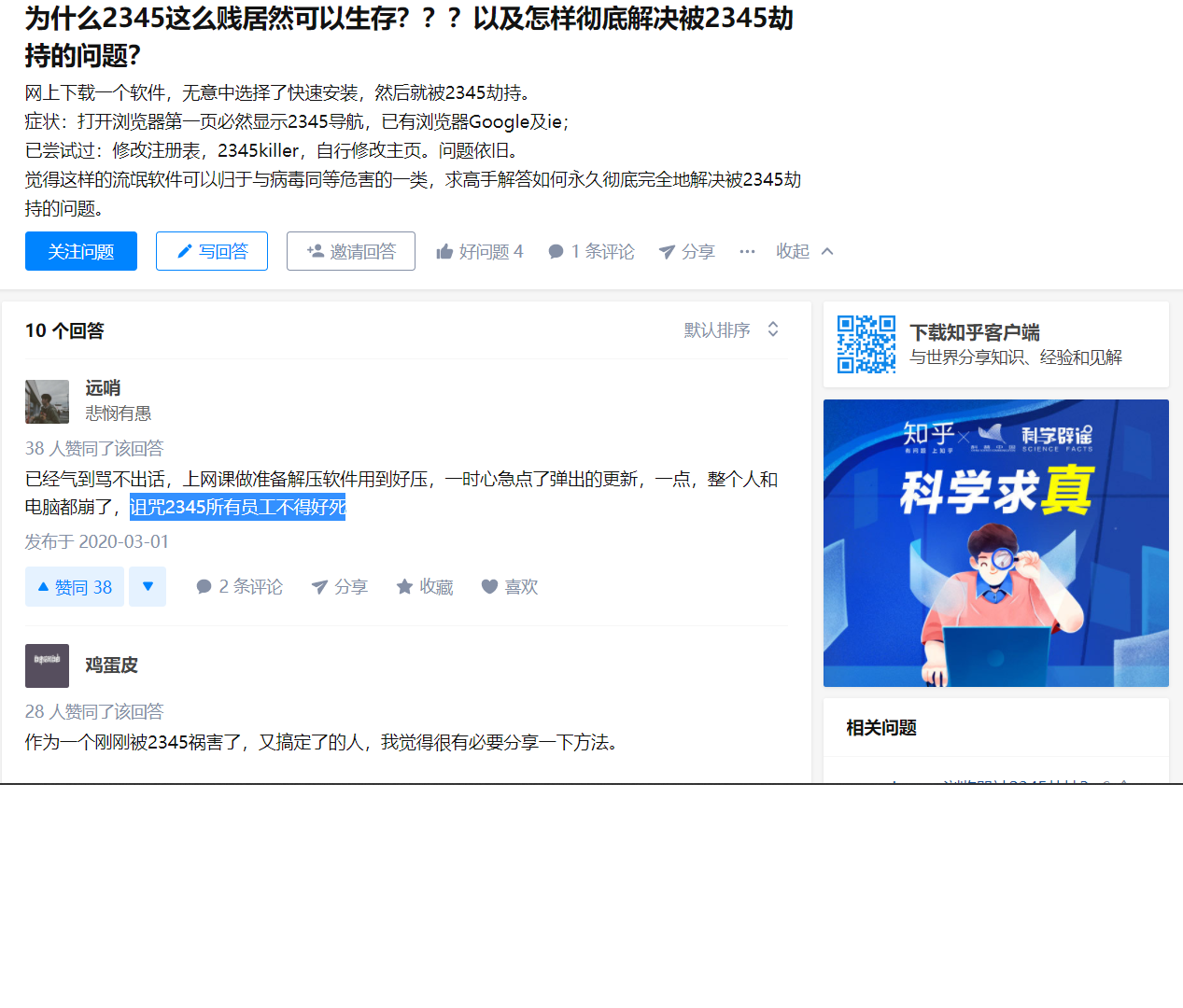The width and height of the screenshot is (1183, 1008).
Task: Click the 28 人赞同了该回答 text
Action: (x=94, y=711)
